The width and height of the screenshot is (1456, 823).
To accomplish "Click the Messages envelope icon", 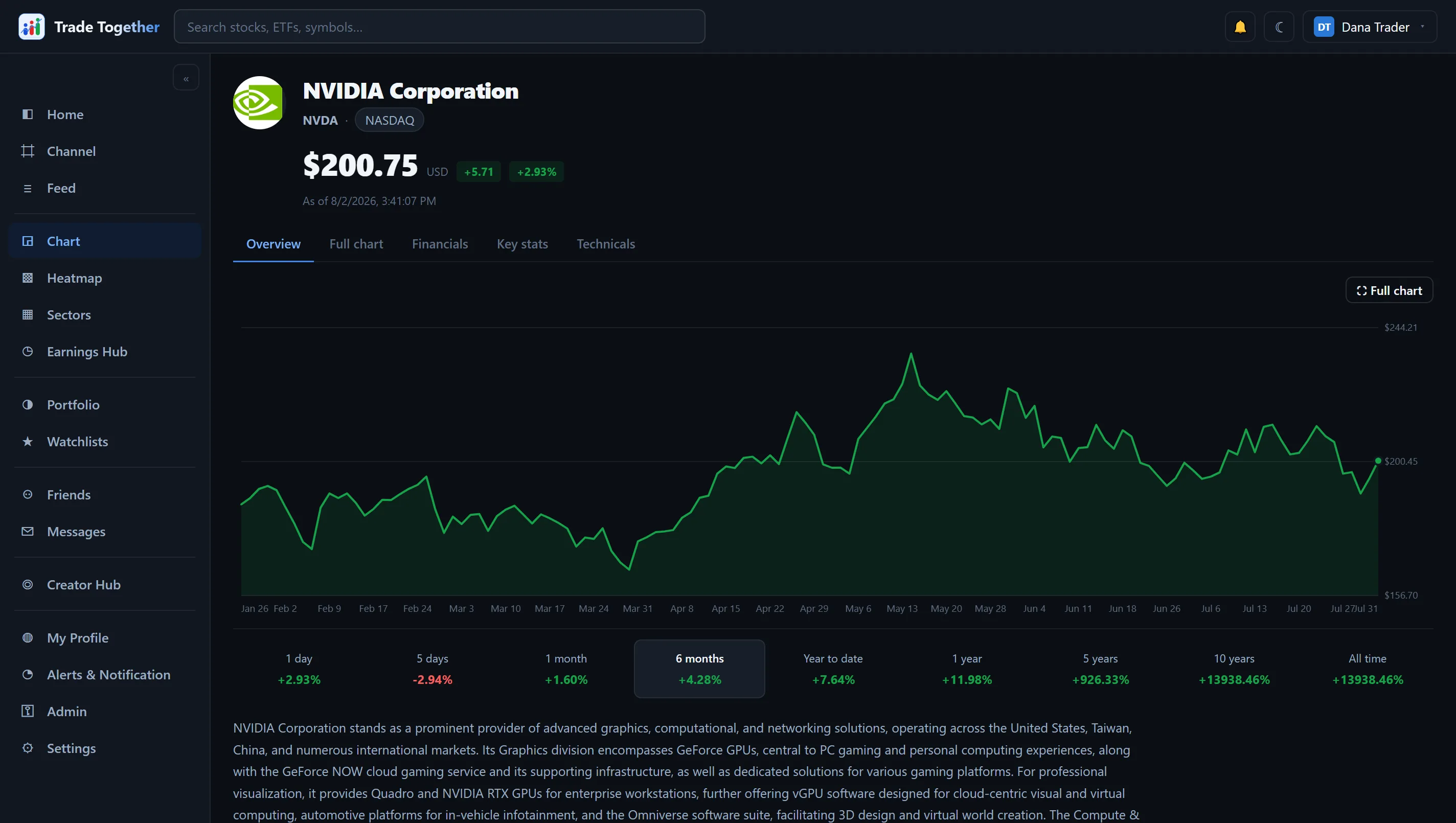I will click(27, 531).
